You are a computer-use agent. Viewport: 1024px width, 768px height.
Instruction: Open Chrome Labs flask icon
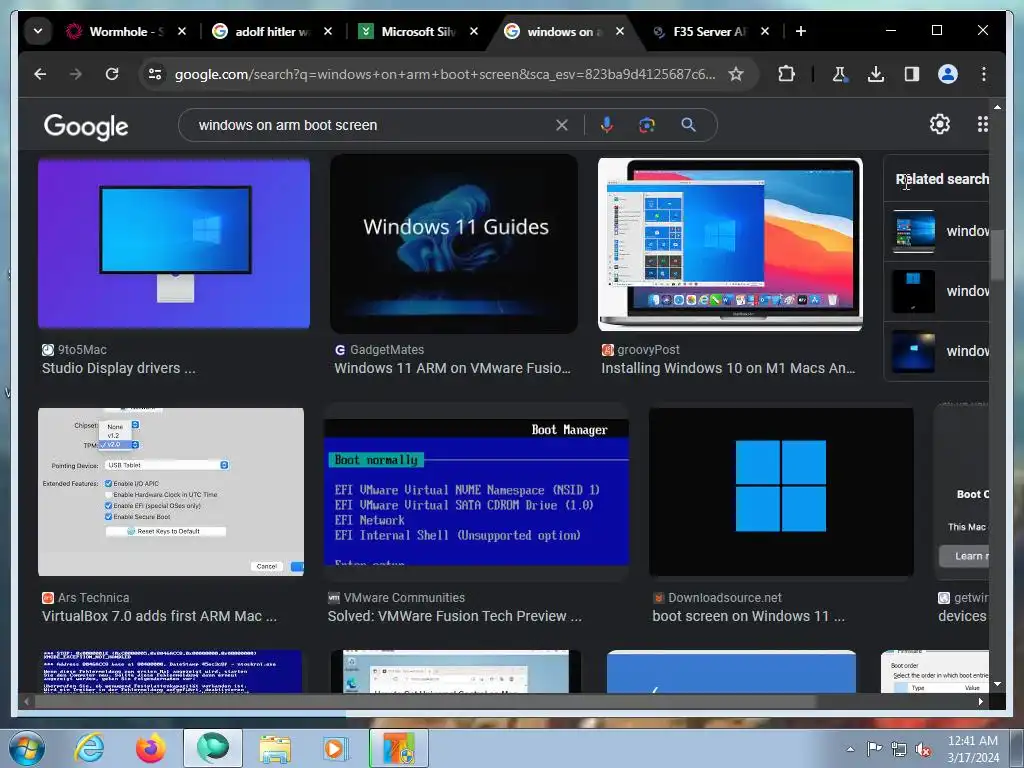[x=840, y=74]
